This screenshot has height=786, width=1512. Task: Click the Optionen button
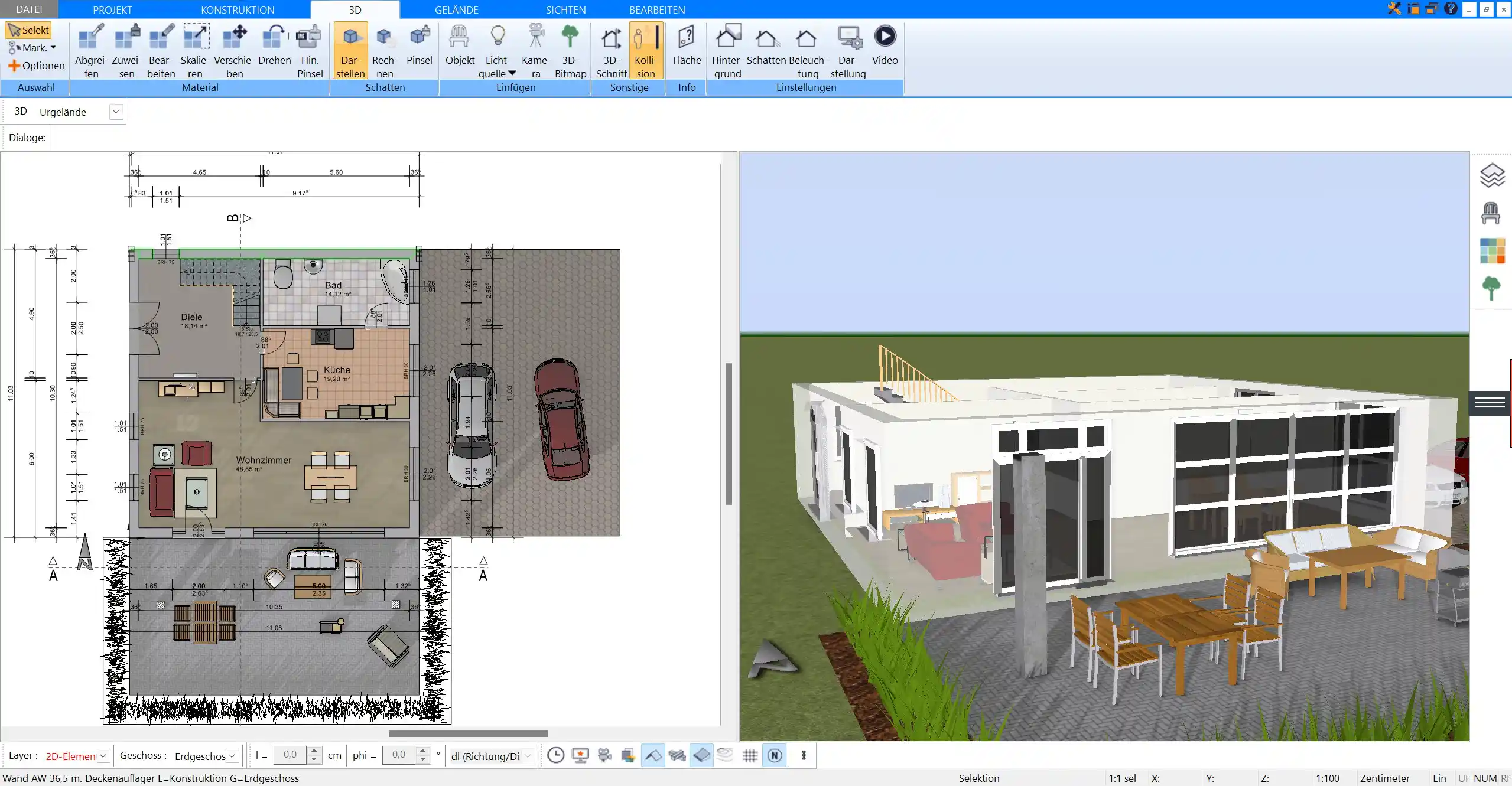pos(37,66)
